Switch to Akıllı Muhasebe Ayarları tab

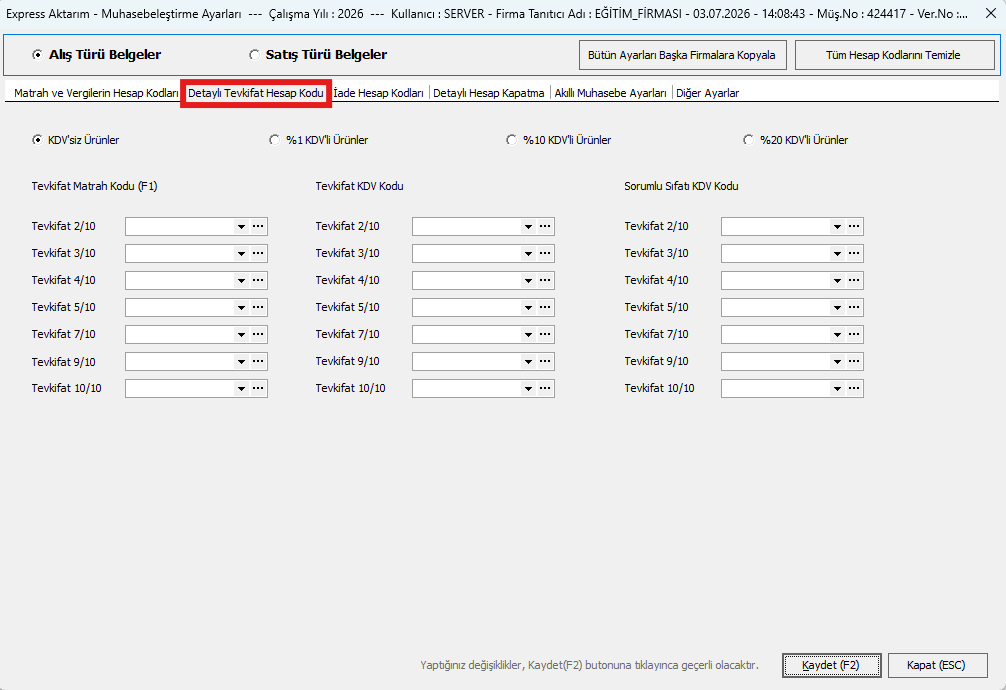(611, 93)
